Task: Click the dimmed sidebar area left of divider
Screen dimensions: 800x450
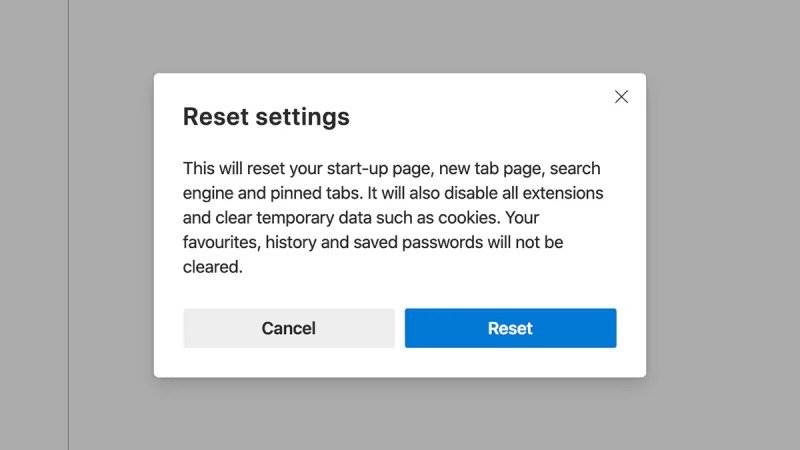Action: [34, 225]
